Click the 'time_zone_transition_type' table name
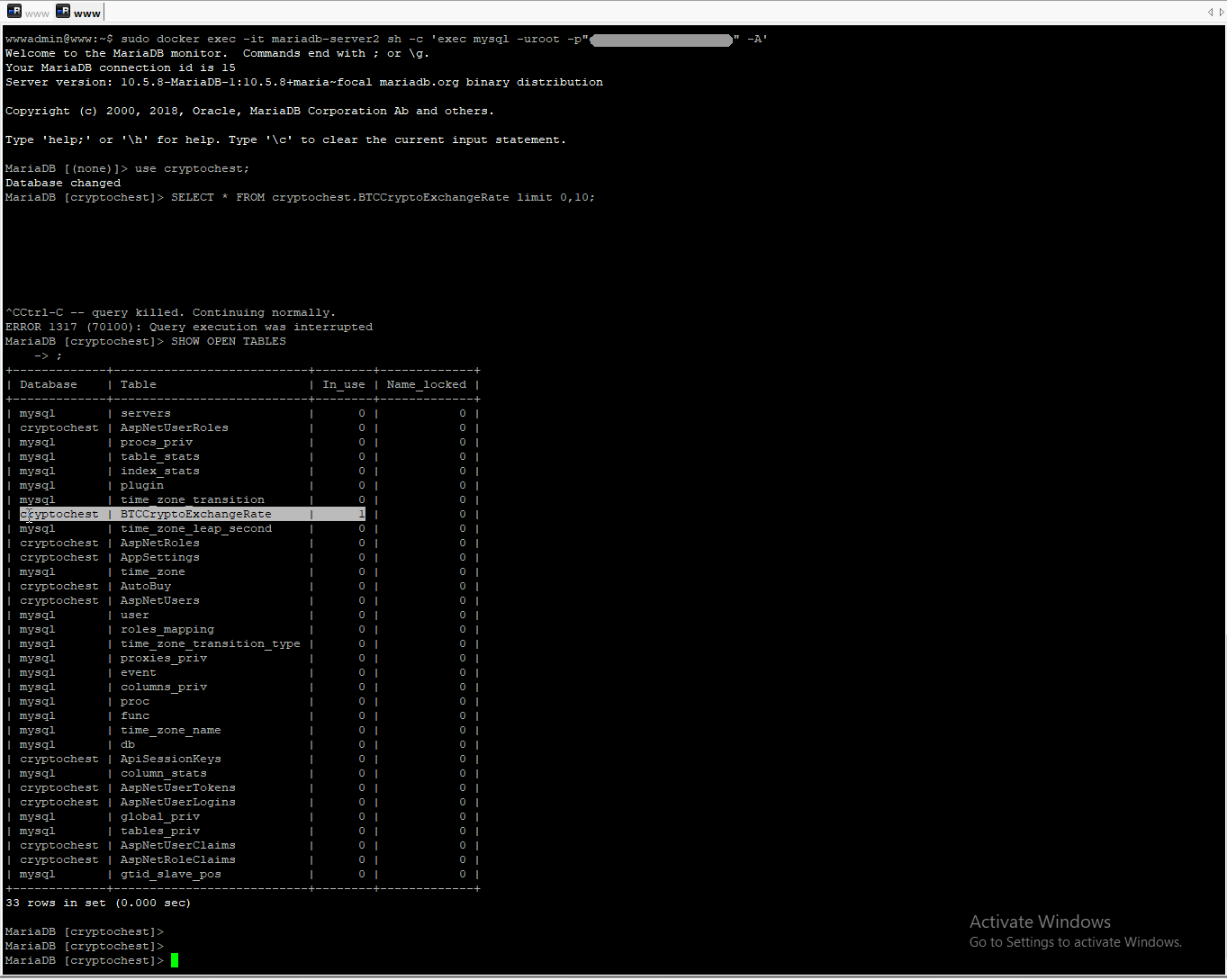This screenshot has width=1227, height=980. [211, 643]
